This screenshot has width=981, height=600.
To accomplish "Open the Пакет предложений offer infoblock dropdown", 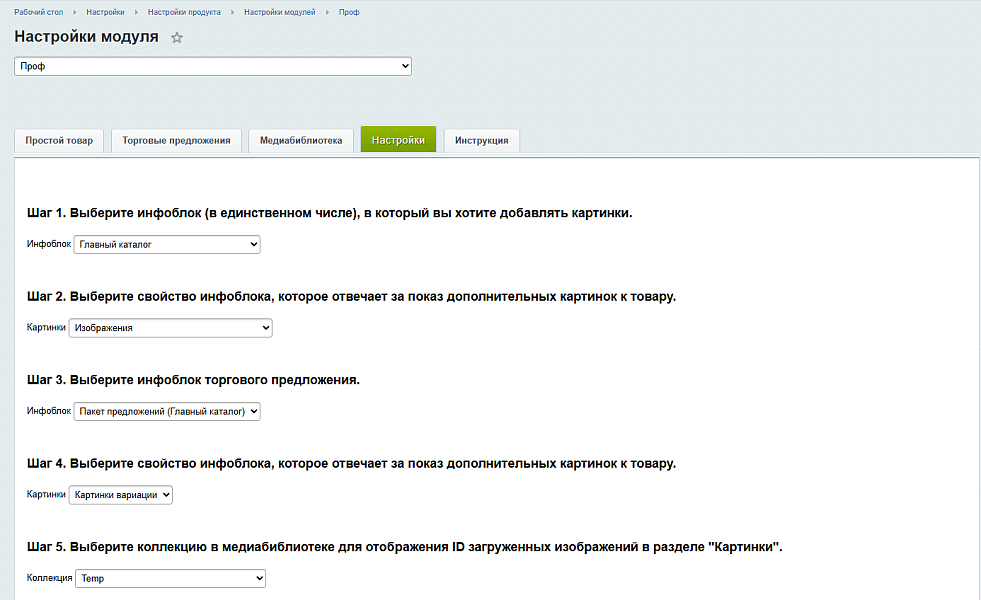I will [x=166, y=411].
